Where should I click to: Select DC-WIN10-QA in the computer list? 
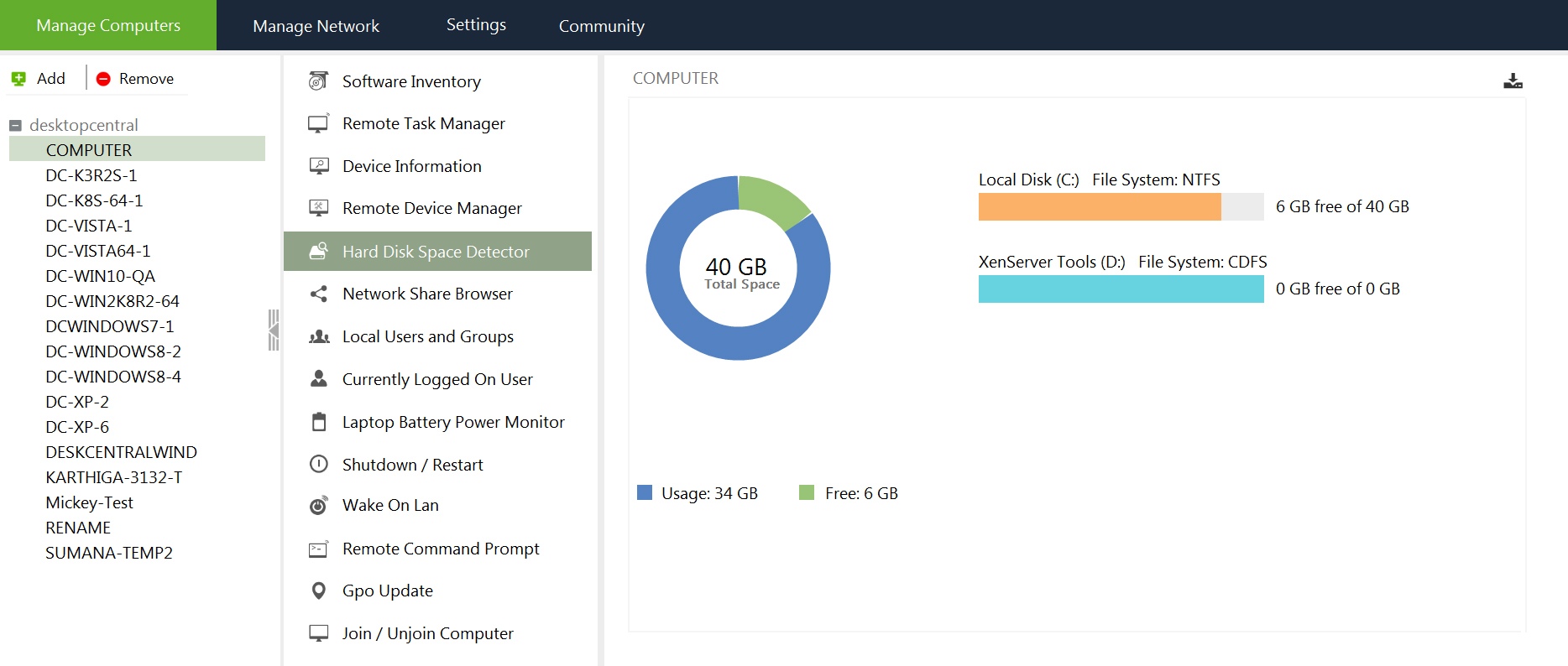click(x=100, y=276)
